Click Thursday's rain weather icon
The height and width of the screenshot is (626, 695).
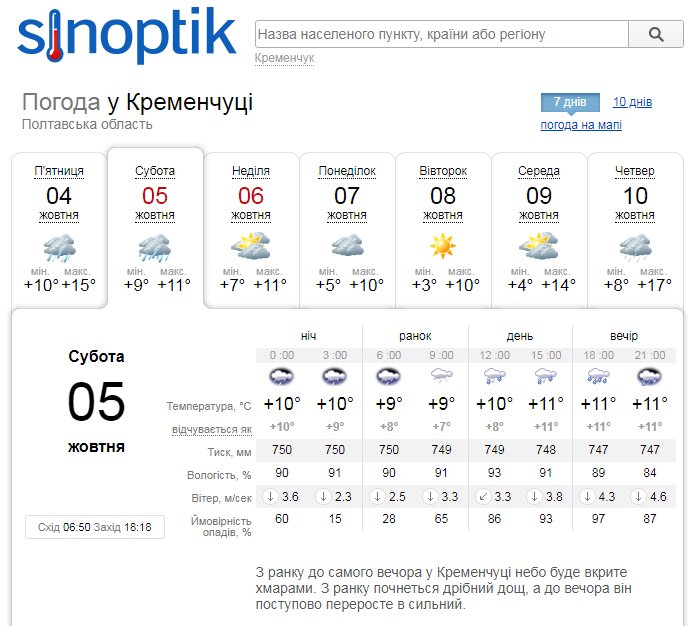(x=635, y=247)
